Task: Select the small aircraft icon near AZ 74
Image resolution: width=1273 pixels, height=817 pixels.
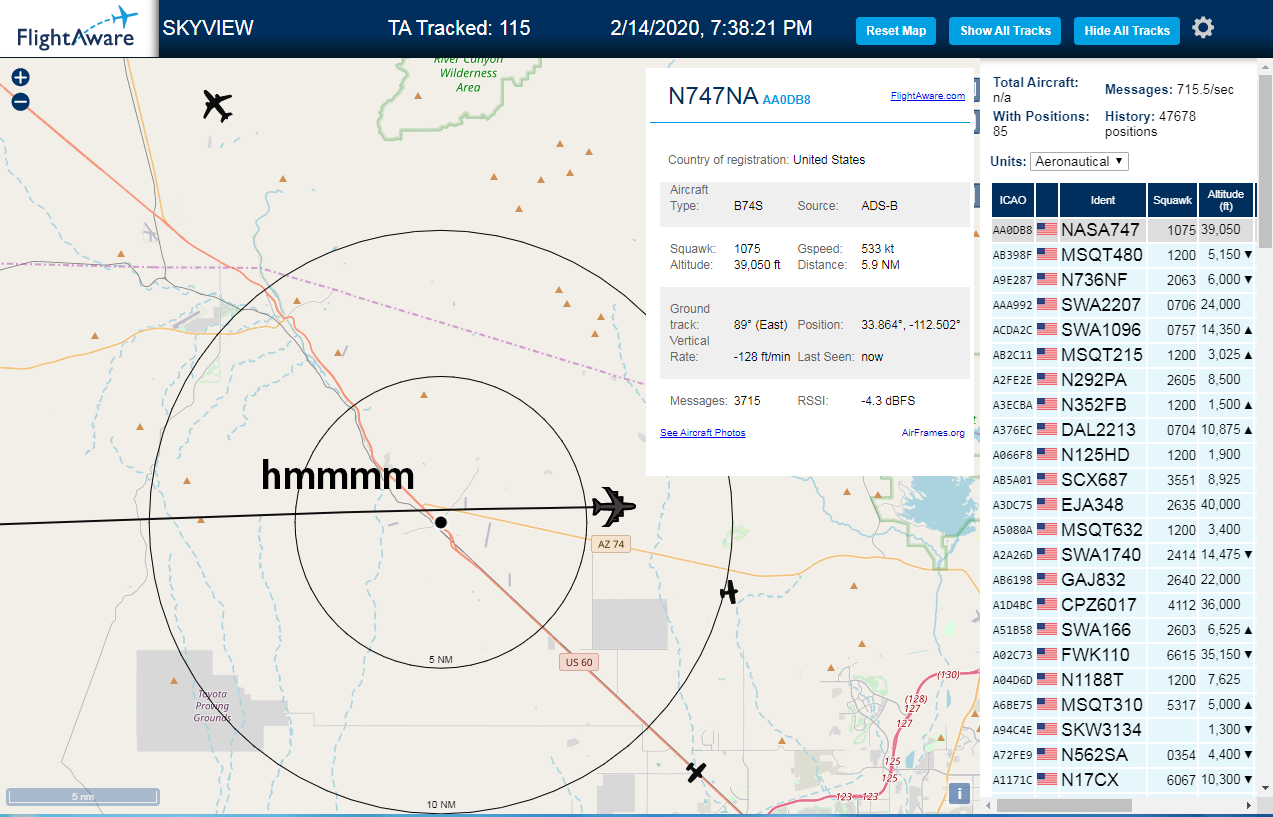Action: pos(729,592)
